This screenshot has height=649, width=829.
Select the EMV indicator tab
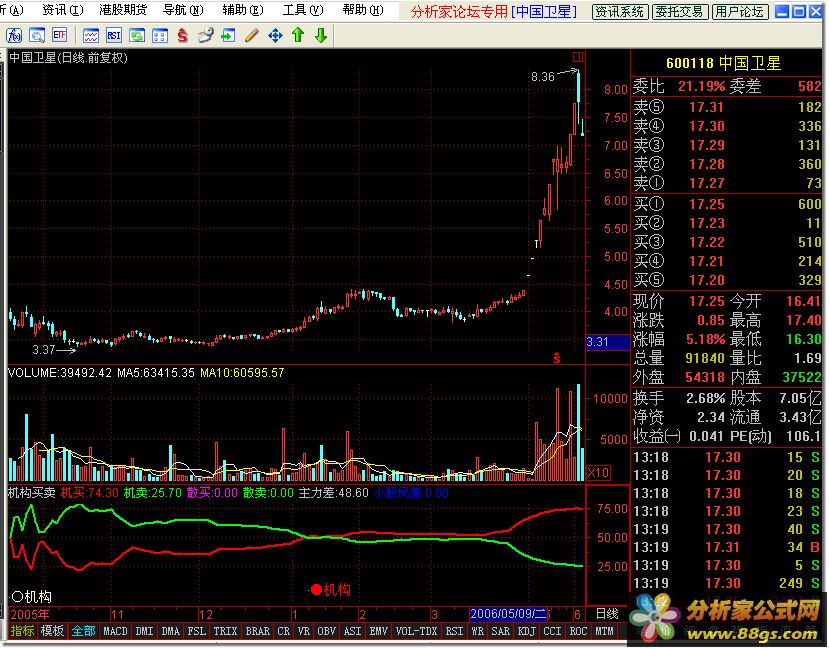coord(378,631)
